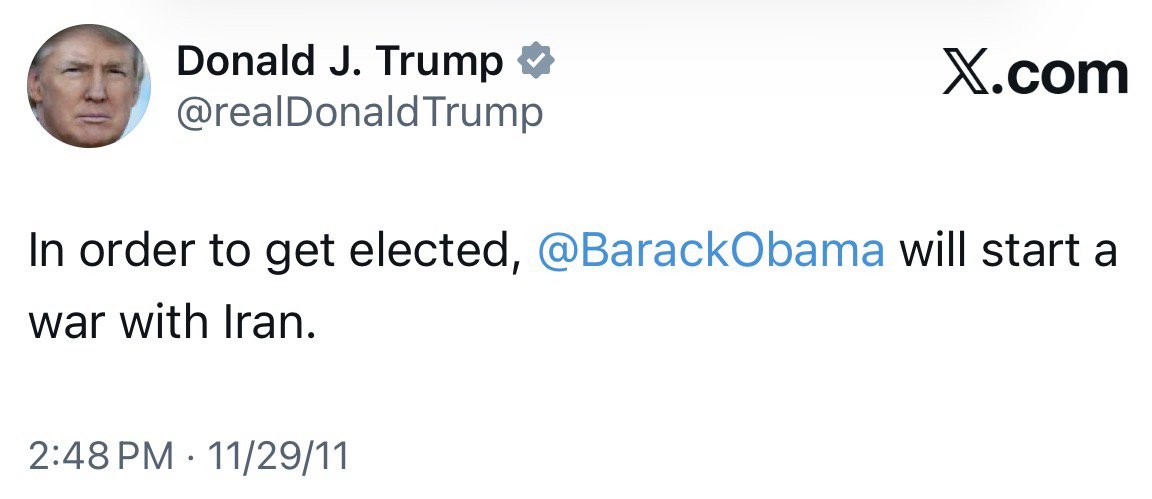The height and width of the screenshot is (499, 1152).
Task: Open the @BarackObama mention link
Action: point(711,250)
